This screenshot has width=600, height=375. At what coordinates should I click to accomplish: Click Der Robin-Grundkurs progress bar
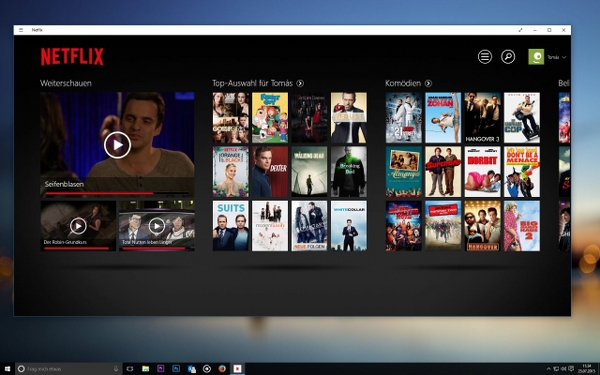78,248
